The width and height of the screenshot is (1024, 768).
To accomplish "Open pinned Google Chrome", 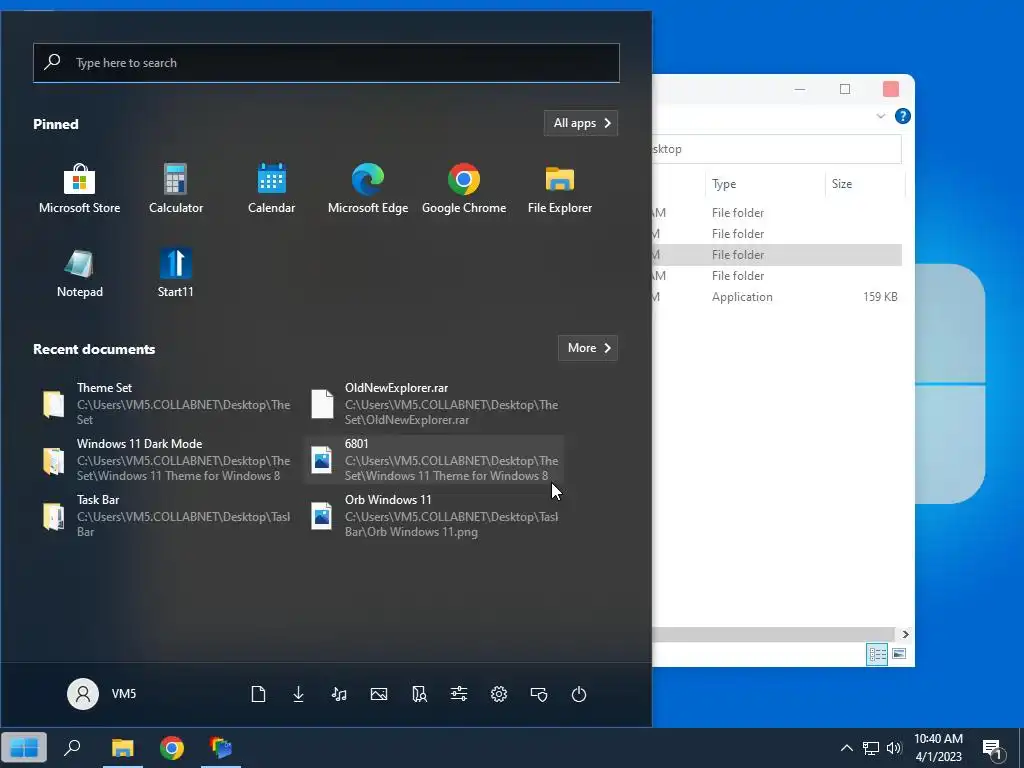I will click(464, 189).
